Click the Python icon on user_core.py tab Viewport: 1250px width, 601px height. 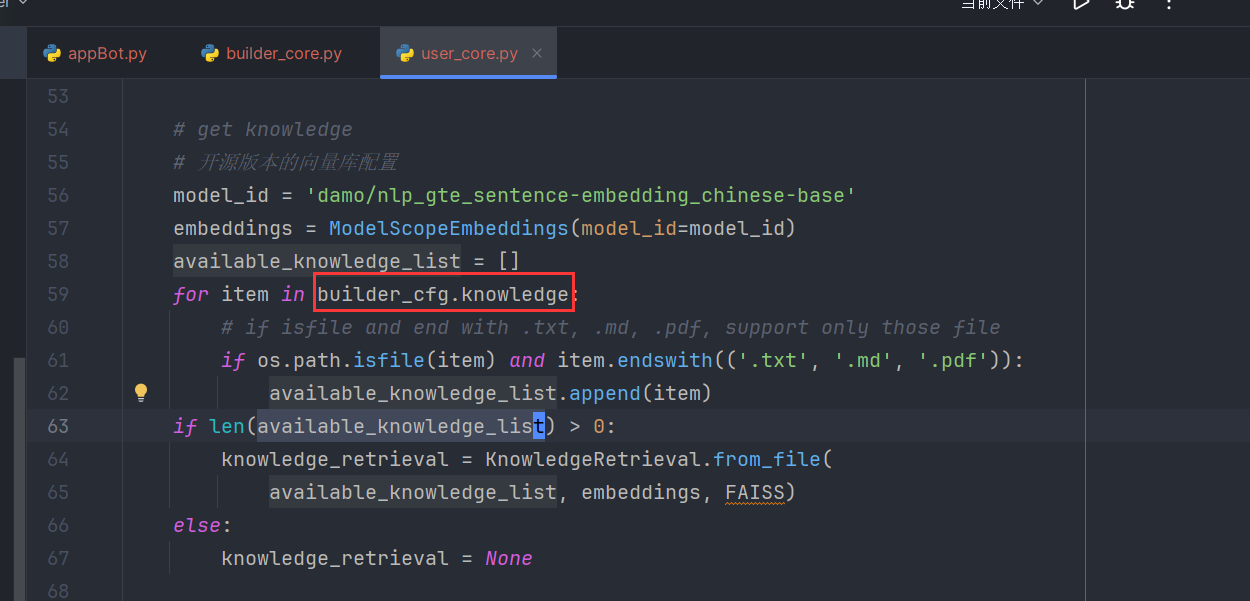pyautogui.click(x=405, y=53)
